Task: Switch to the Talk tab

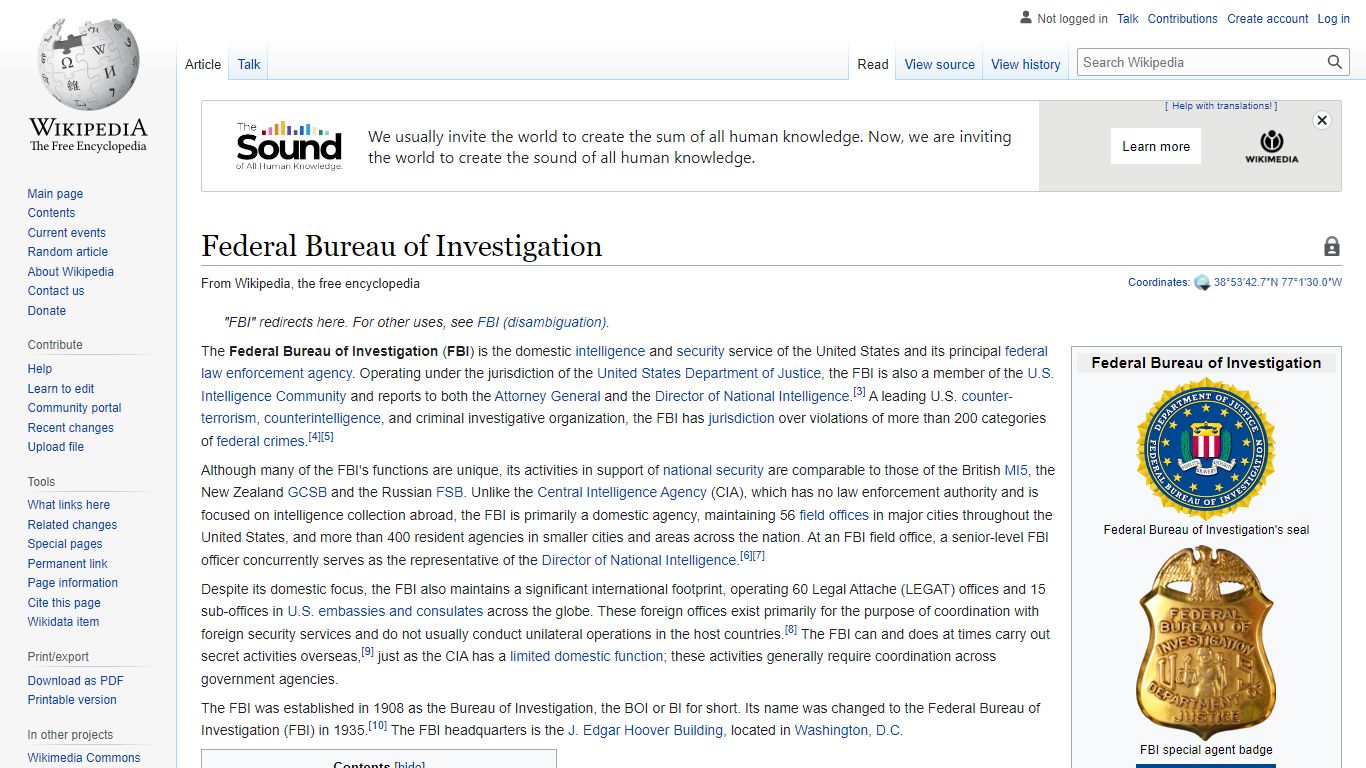Action: [249, 64]
